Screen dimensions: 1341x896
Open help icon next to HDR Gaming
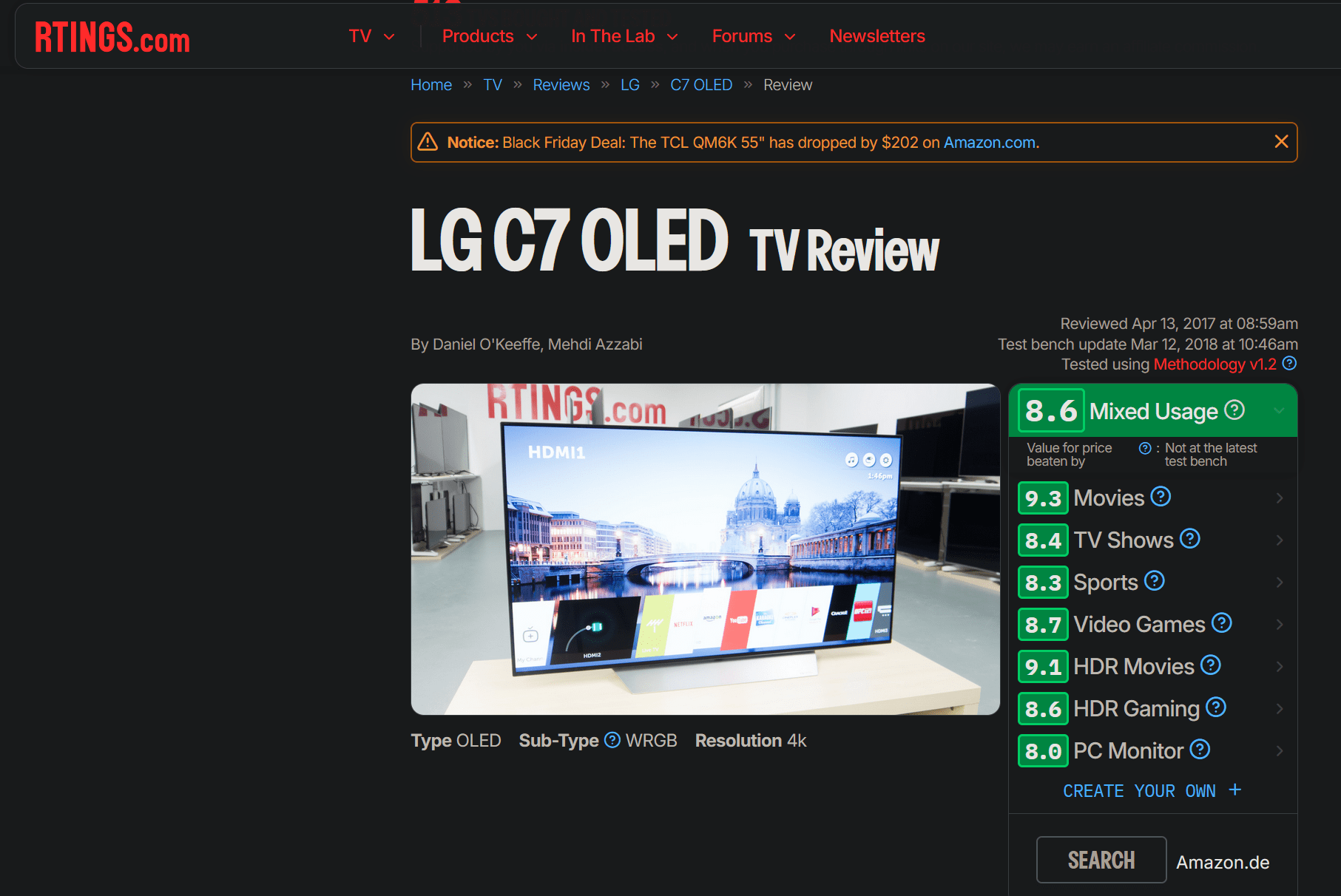(x=1215, y=707)
